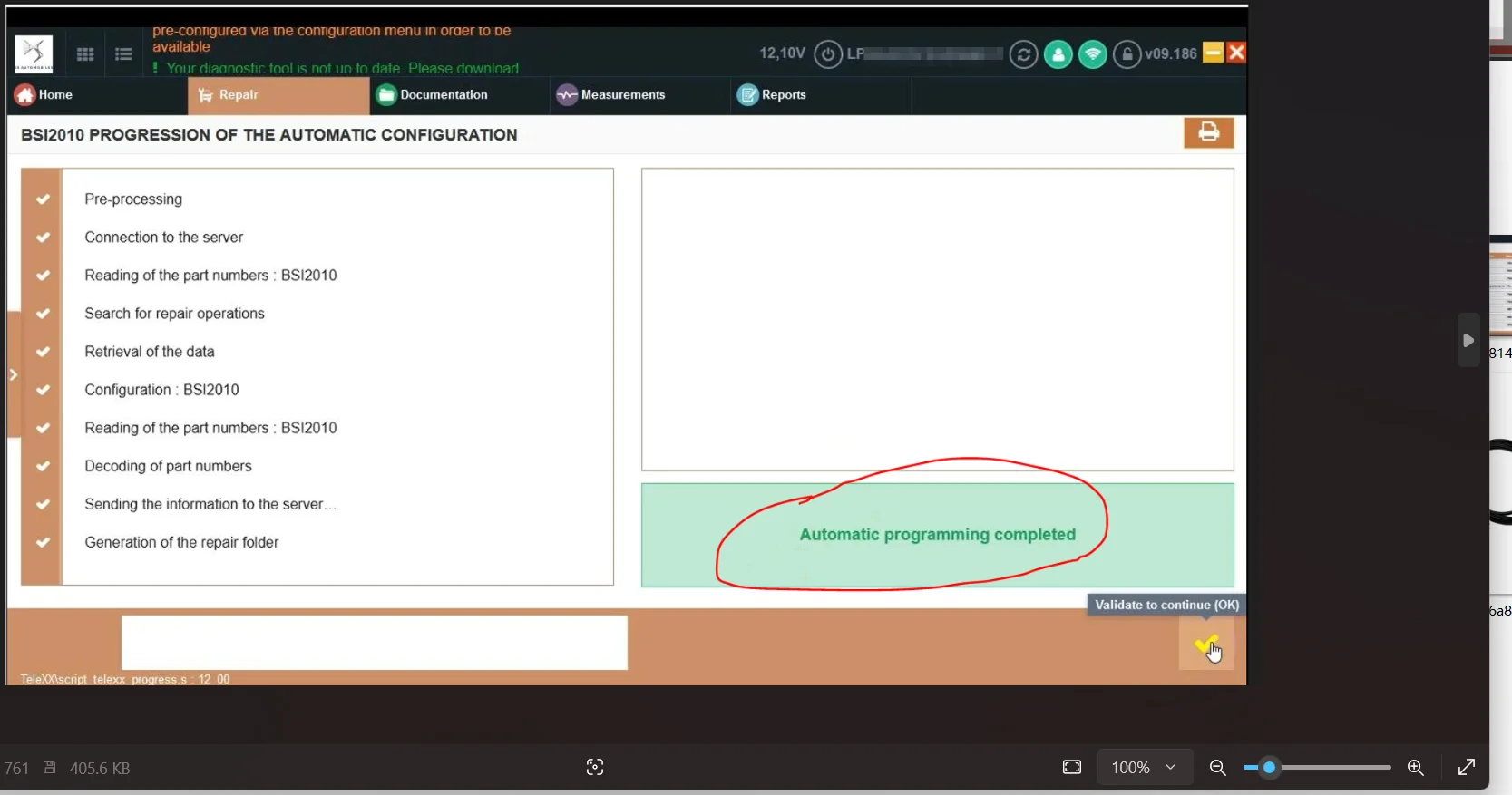Viewport: 1512px width, 795px height.
Task: Click checkmark beside Decoding of part numbers
Action: pos(43,466)
